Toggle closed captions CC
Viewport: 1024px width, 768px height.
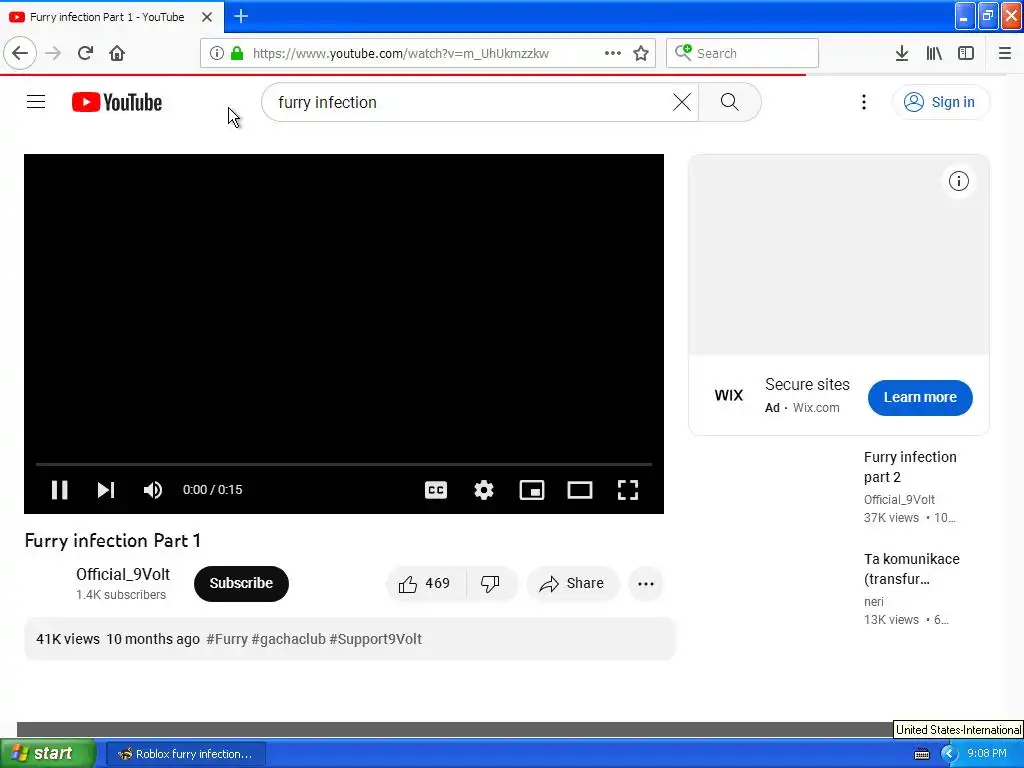click(436, 490)
